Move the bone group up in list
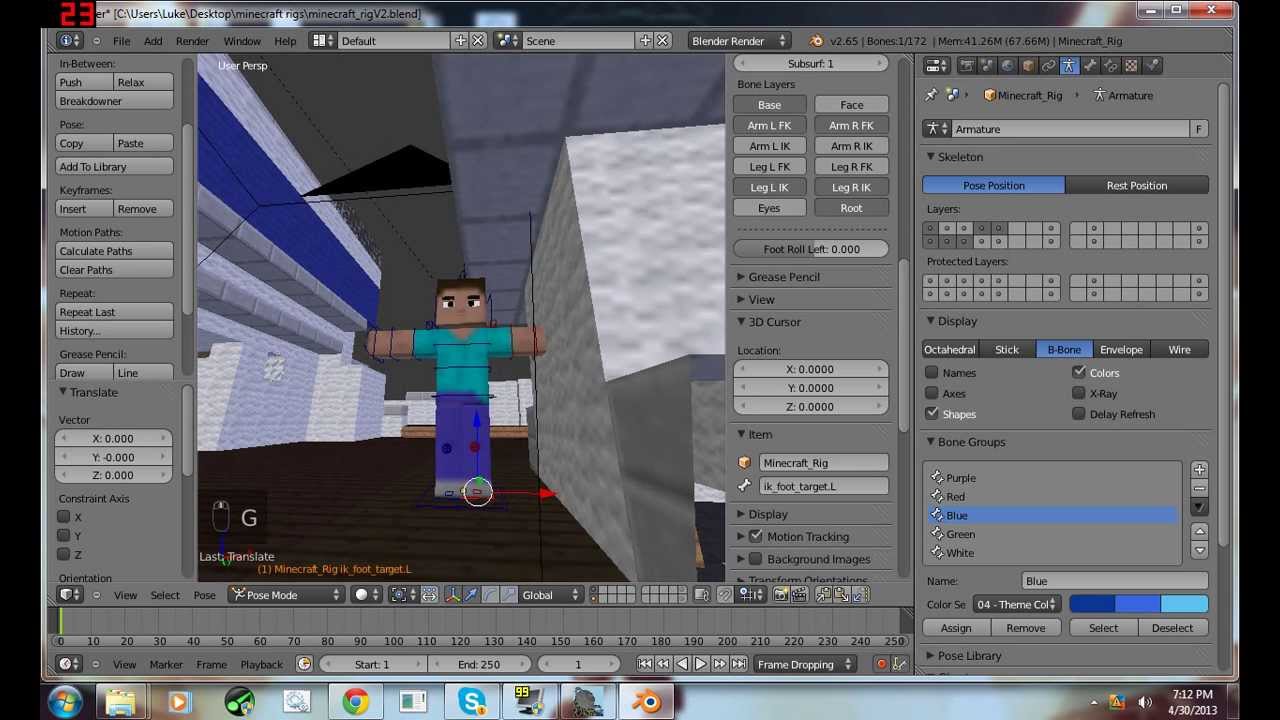The width and height of the screenshot is (1280, 720). [x=1199, y=531]
